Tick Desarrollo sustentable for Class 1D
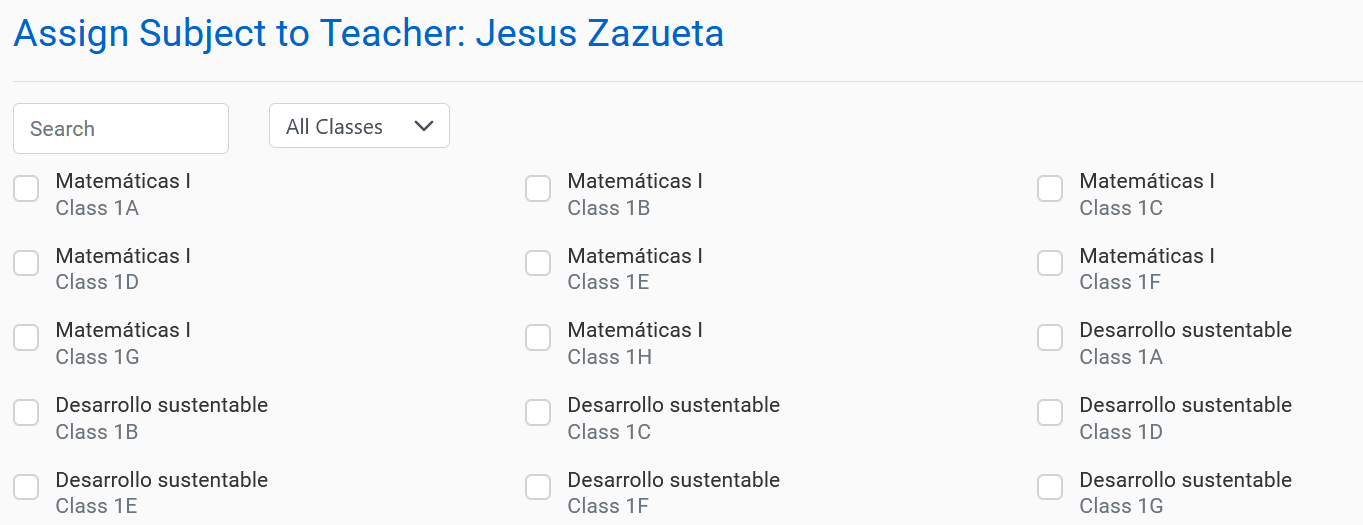The image size is (1363, 525). pos(1050,412)
